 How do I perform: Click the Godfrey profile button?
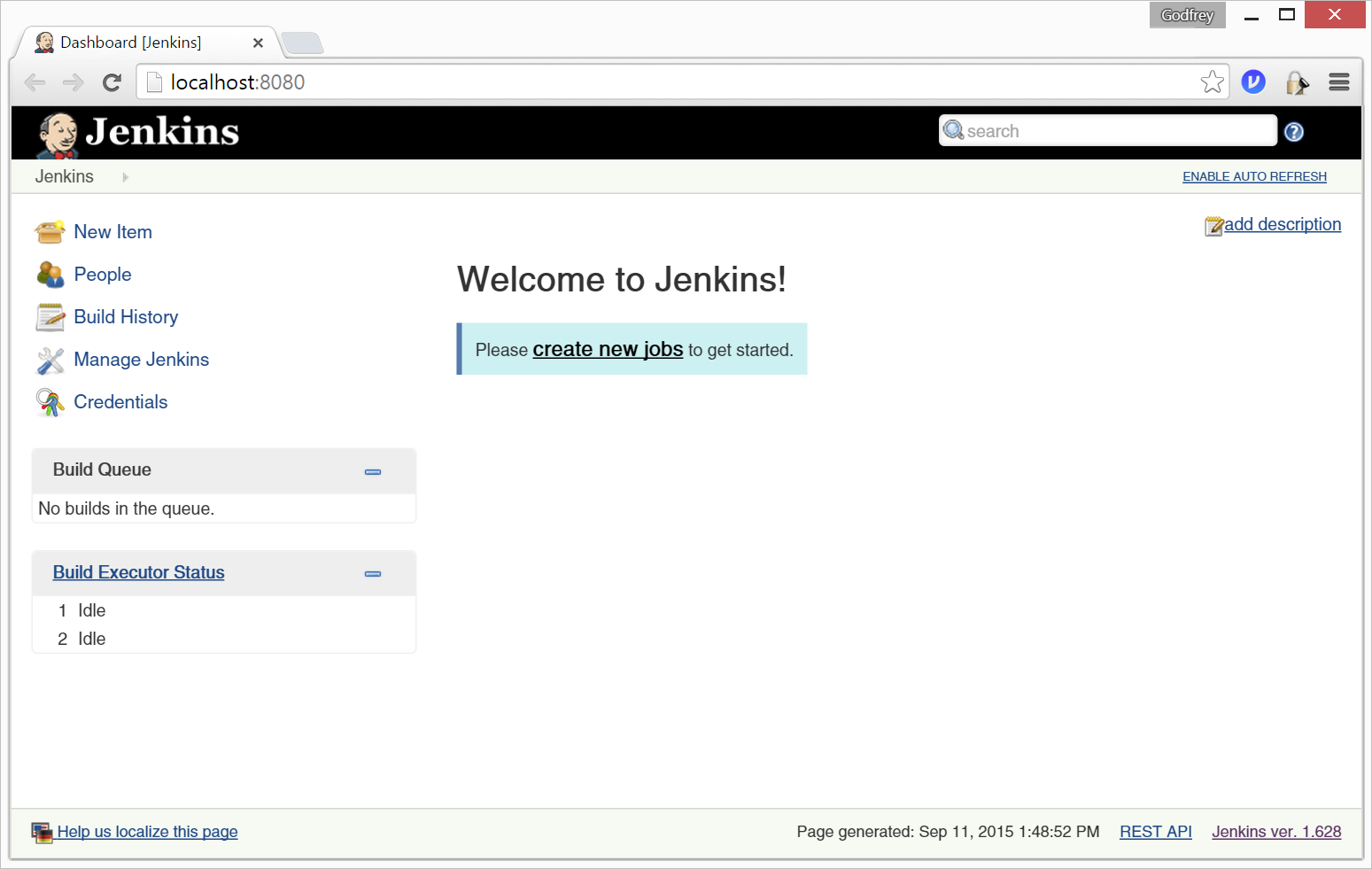click(1187, 15)
